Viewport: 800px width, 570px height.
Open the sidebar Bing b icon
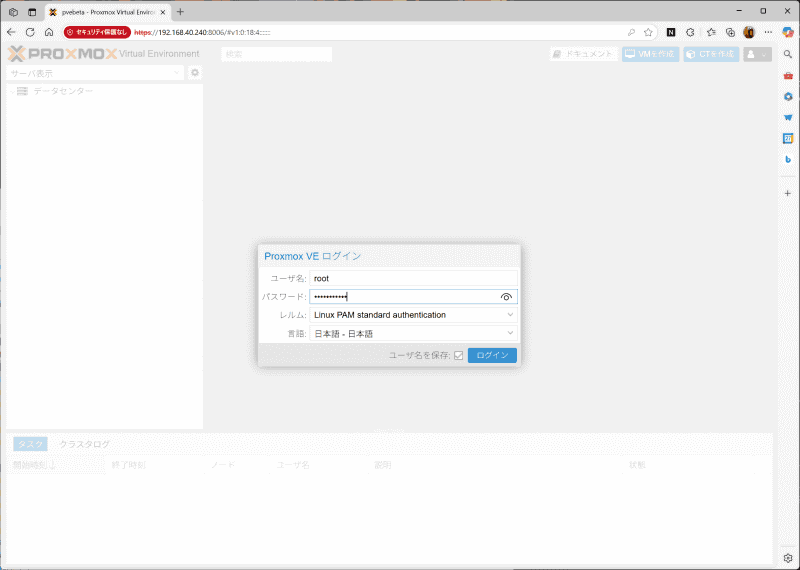pos(788,159)
